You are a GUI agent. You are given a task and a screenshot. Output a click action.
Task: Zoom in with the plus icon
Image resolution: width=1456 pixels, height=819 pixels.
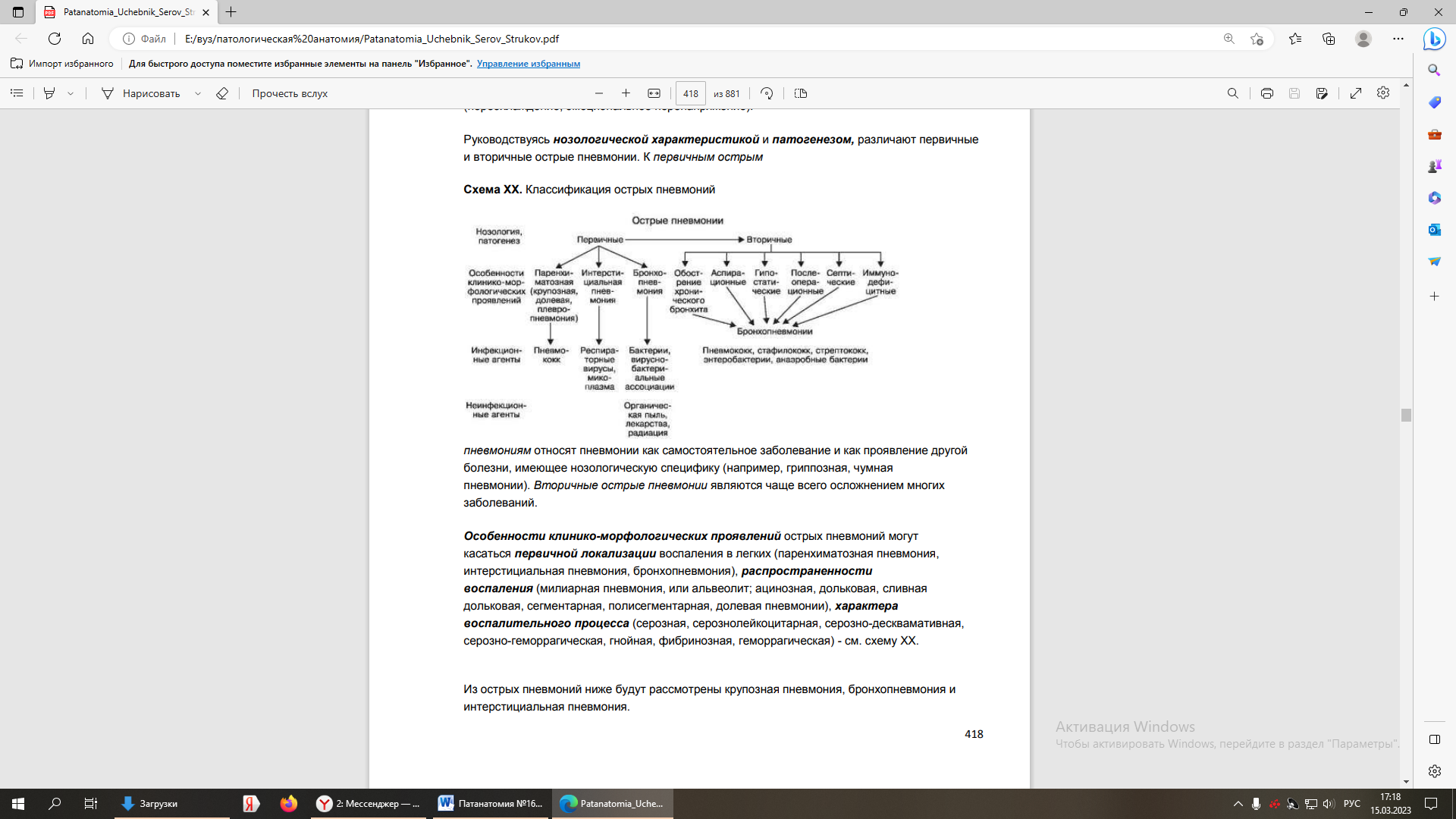(x=626, y=93)
